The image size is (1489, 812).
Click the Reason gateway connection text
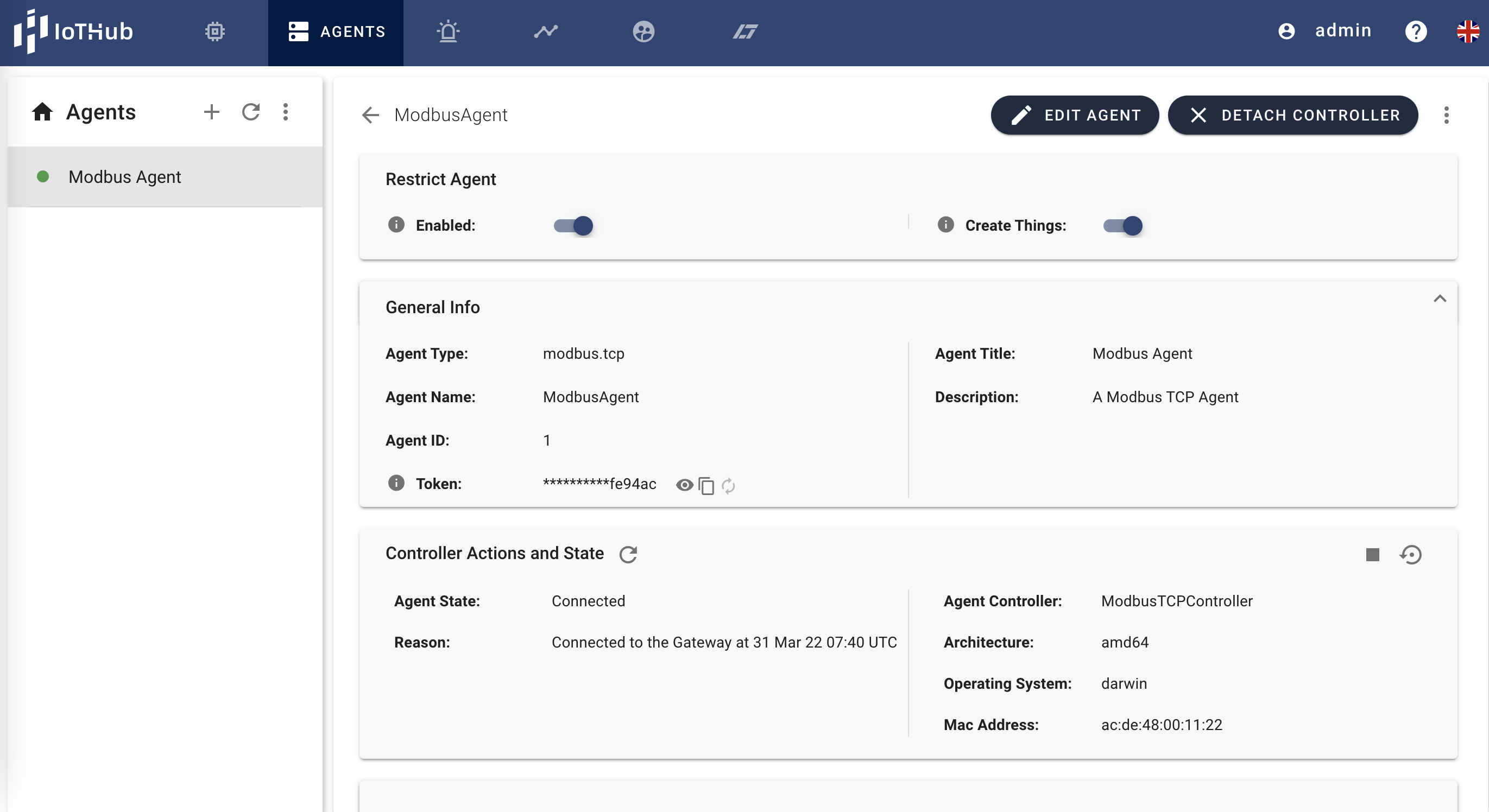click(724, 642)
